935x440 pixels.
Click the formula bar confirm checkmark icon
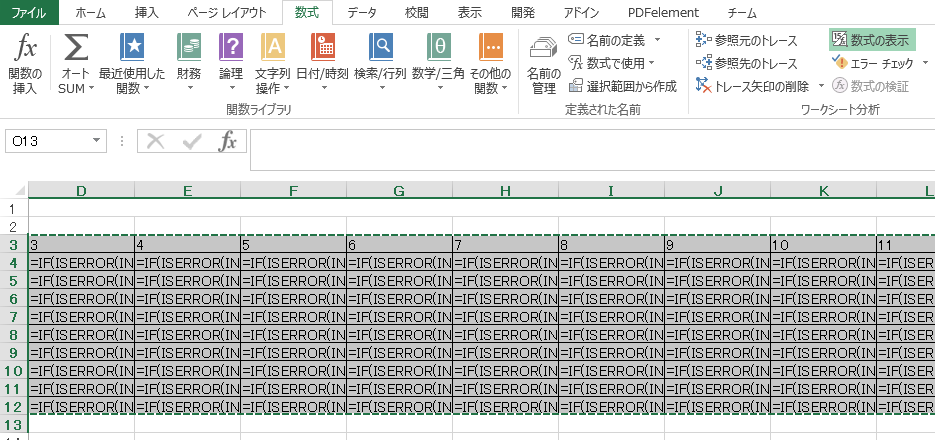193,141
